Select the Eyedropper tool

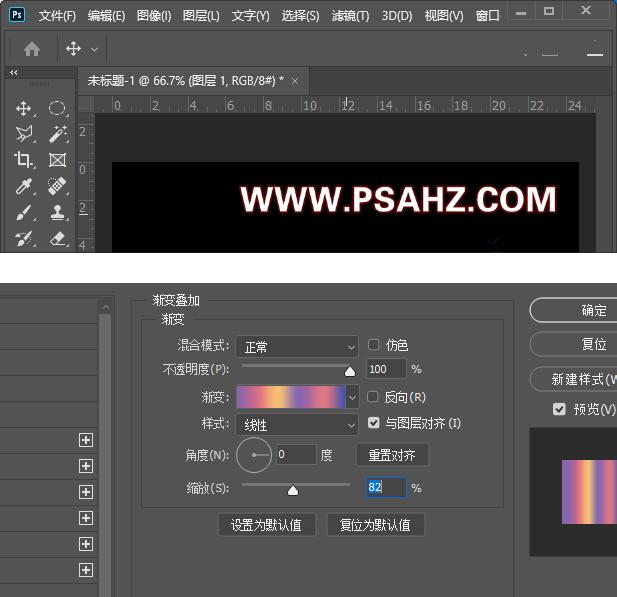coord(24,186)
